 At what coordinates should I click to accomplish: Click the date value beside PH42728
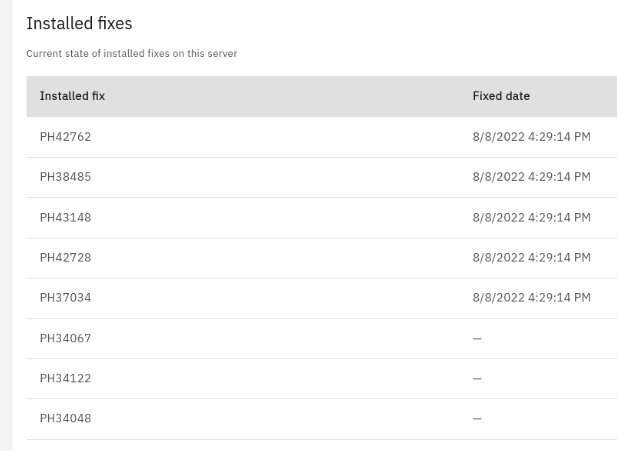tap(531, 258)
